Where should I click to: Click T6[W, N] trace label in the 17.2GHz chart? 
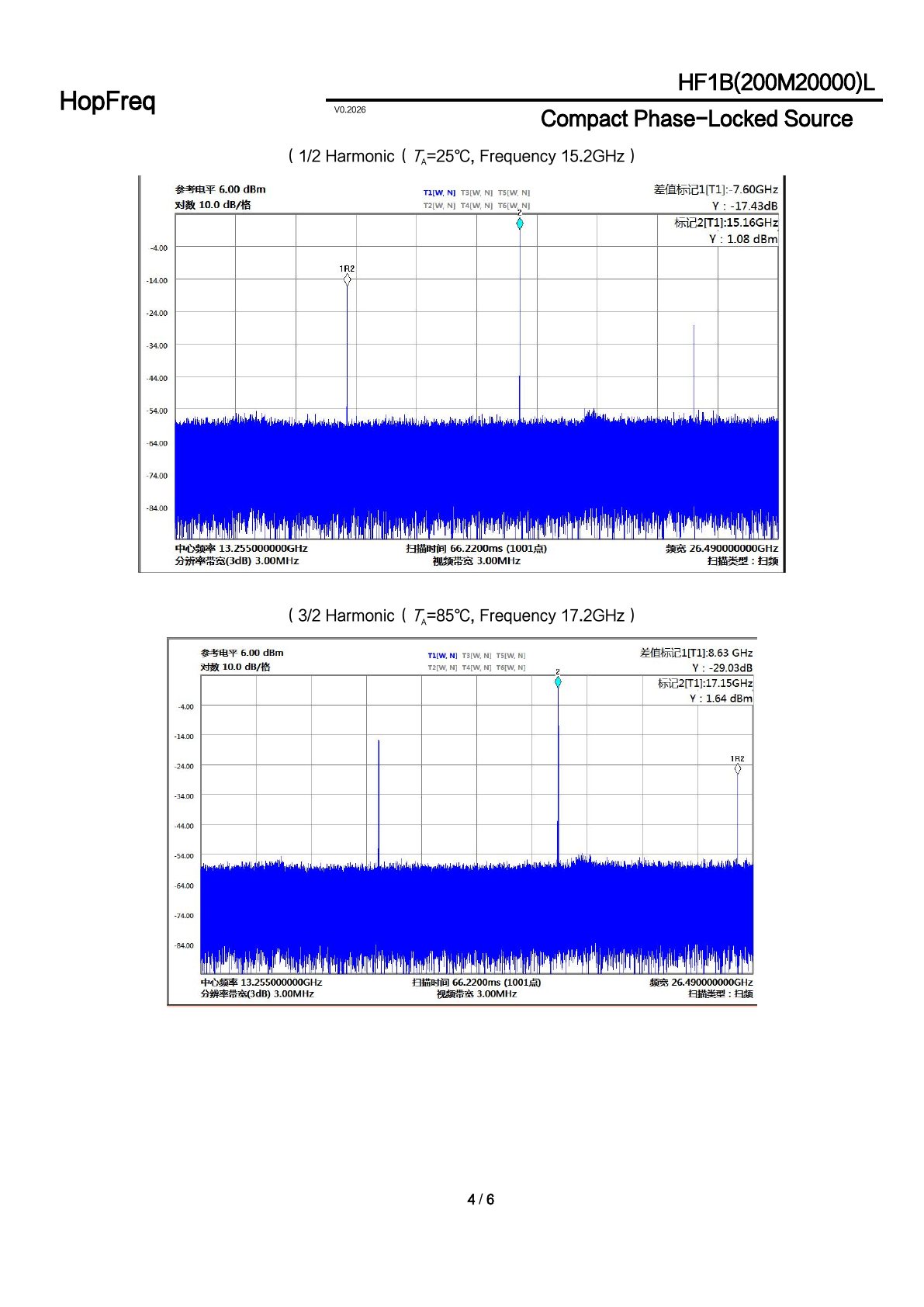[x=510, y=667]
